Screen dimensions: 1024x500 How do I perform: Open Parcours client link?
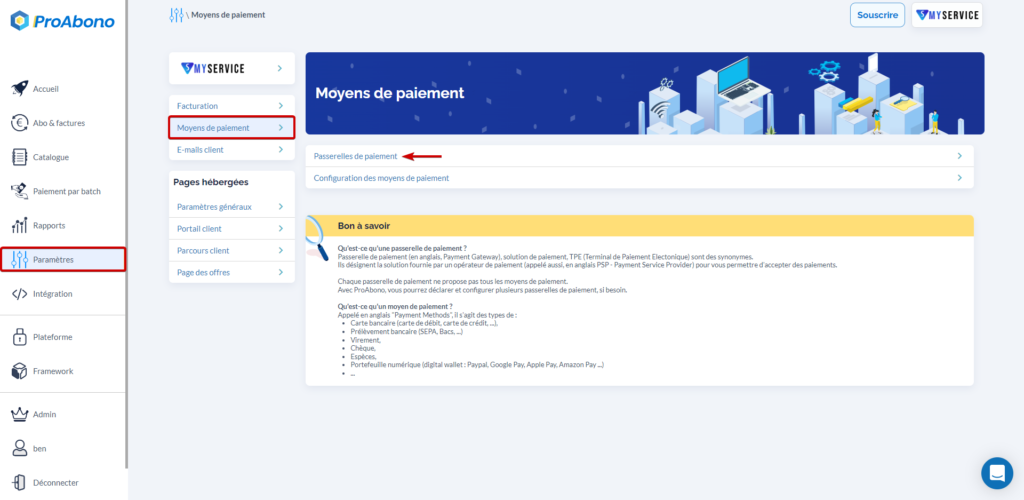(203, 251)
